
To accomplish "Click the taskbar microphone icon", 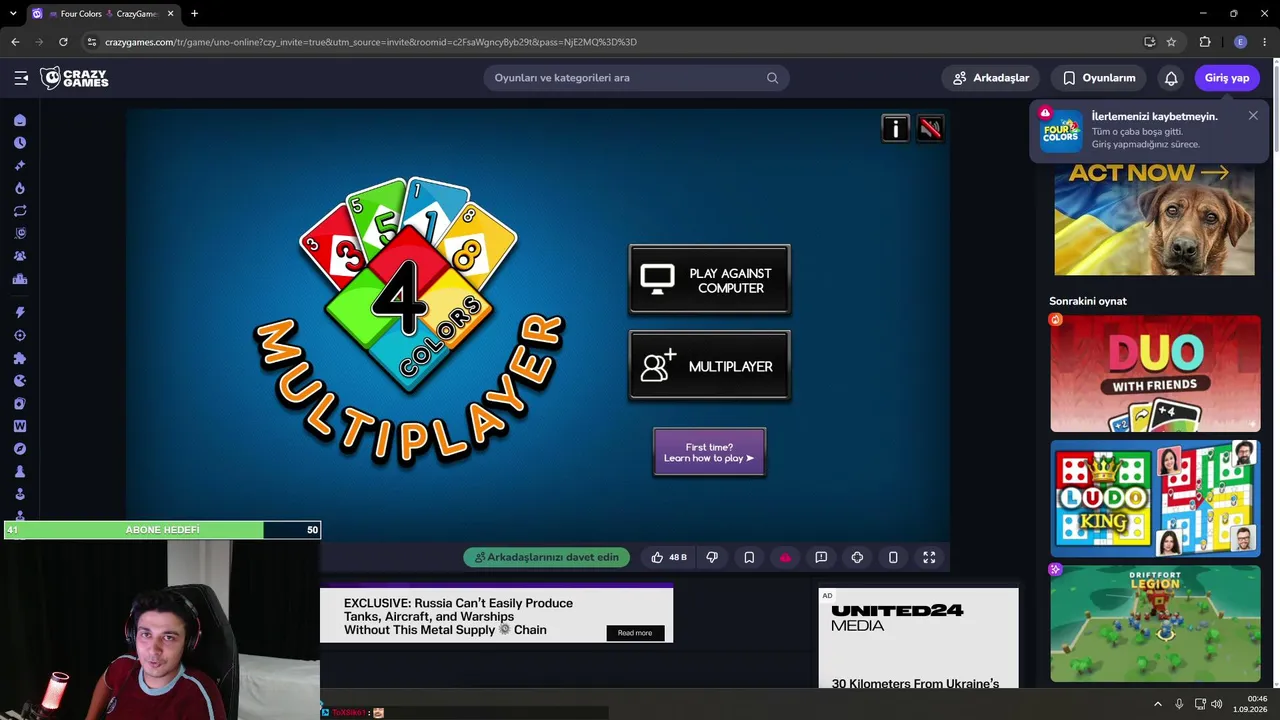I will (1180, 704).
